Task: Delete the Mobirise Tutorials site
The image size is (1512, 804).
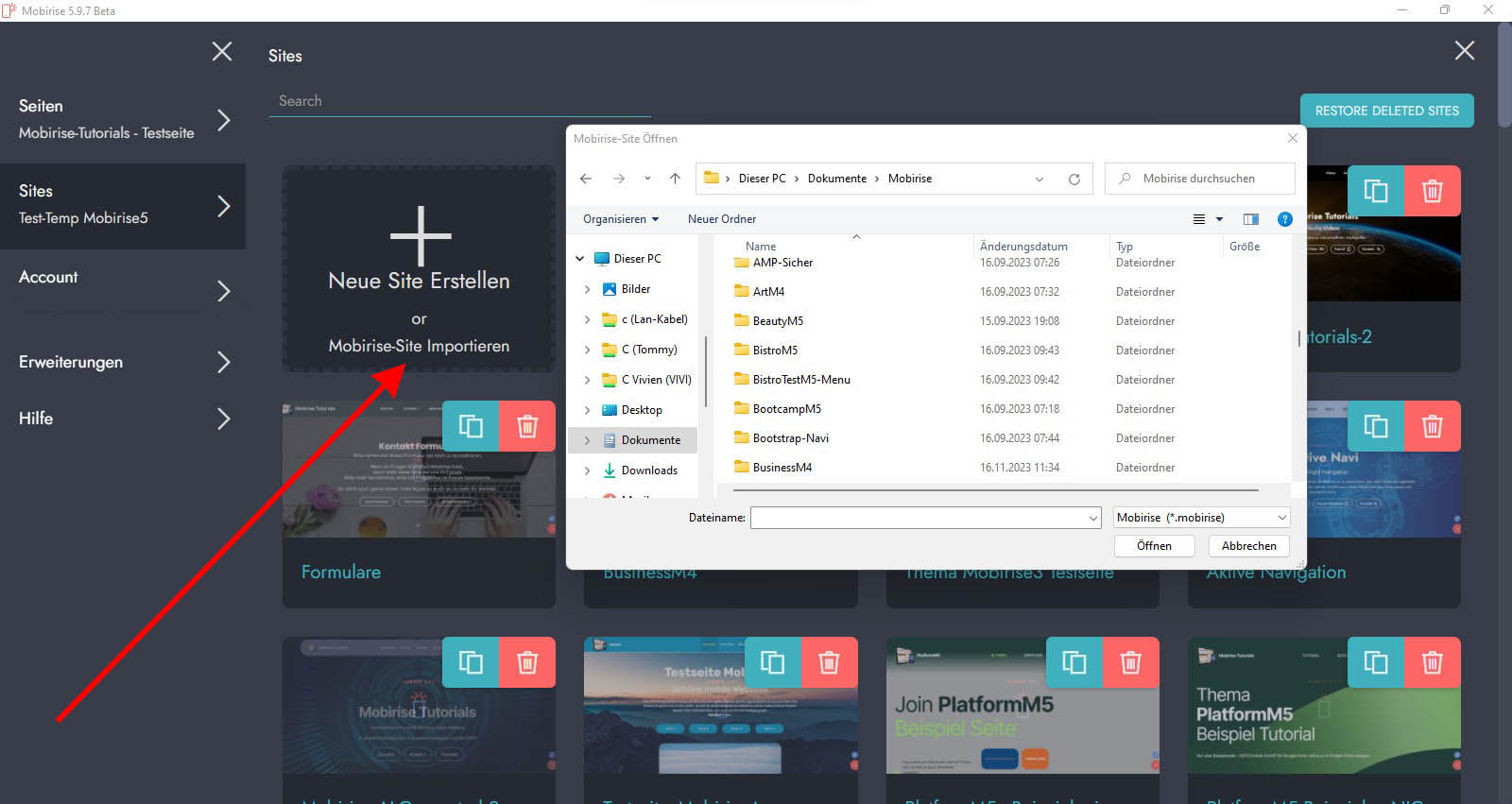Action: (x=527, y=662)
